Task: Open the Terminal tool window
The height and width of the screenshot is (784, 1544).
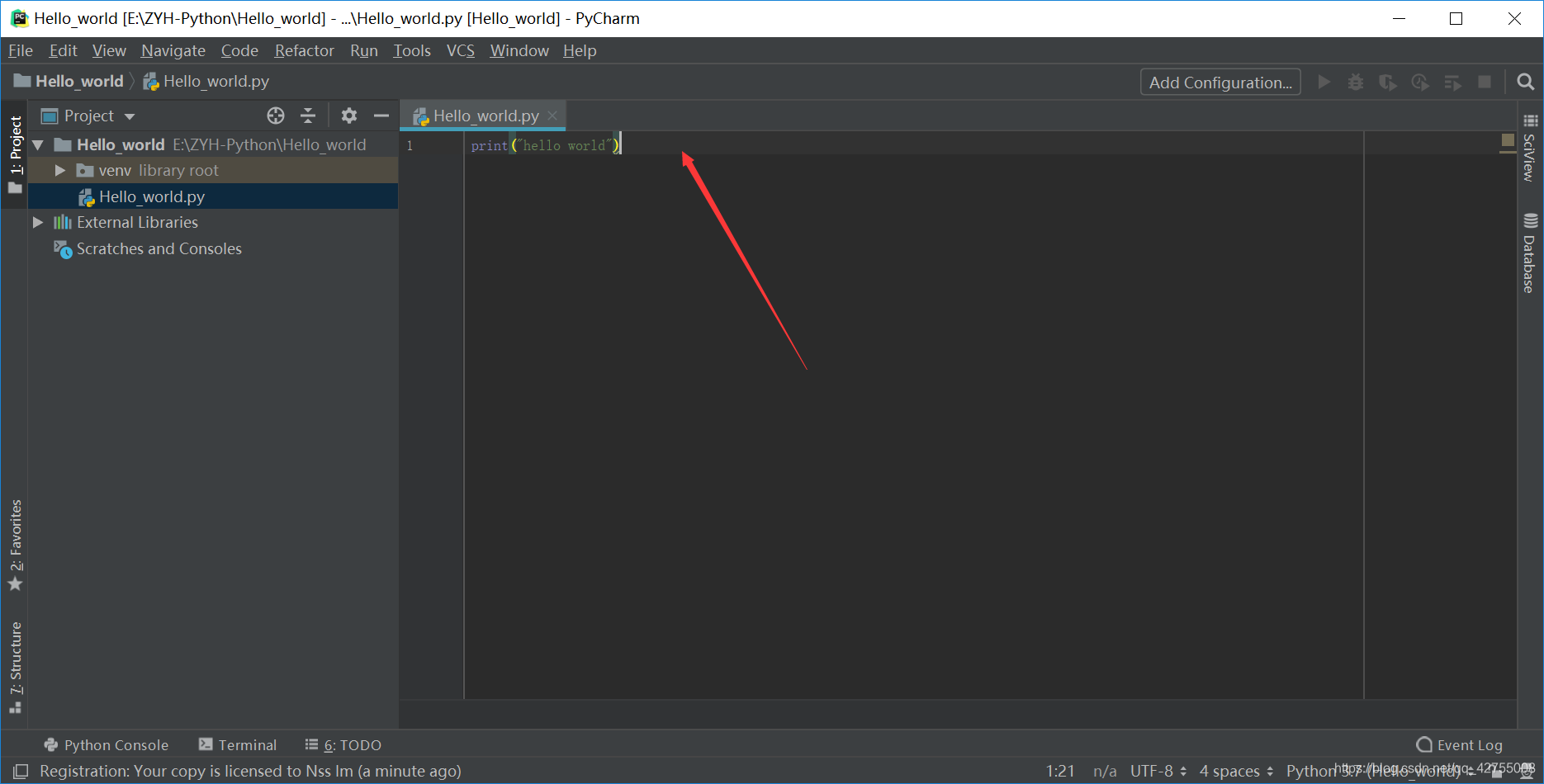Action: 238,744
